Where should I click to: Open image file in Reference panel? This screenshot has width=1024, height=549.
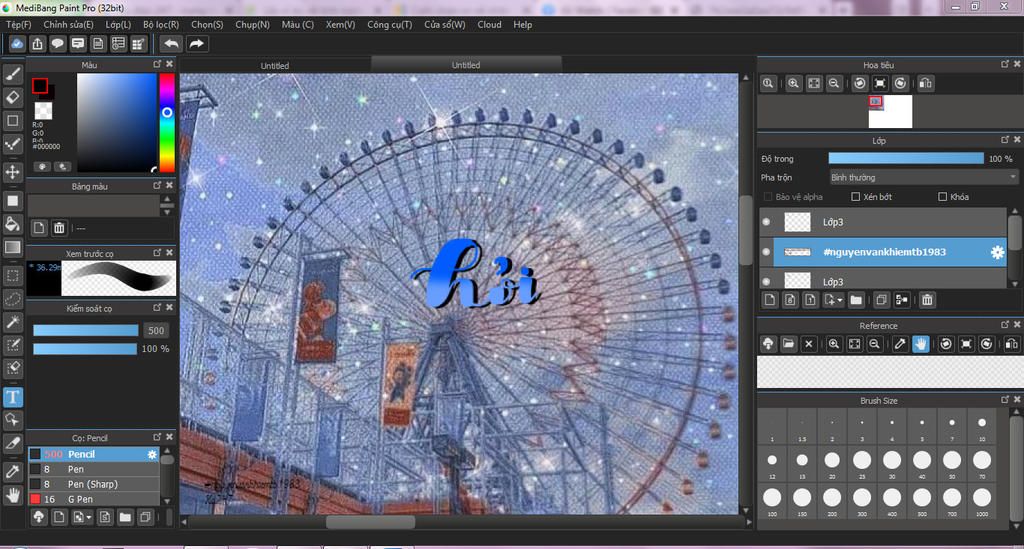click(x=788, y=344)
